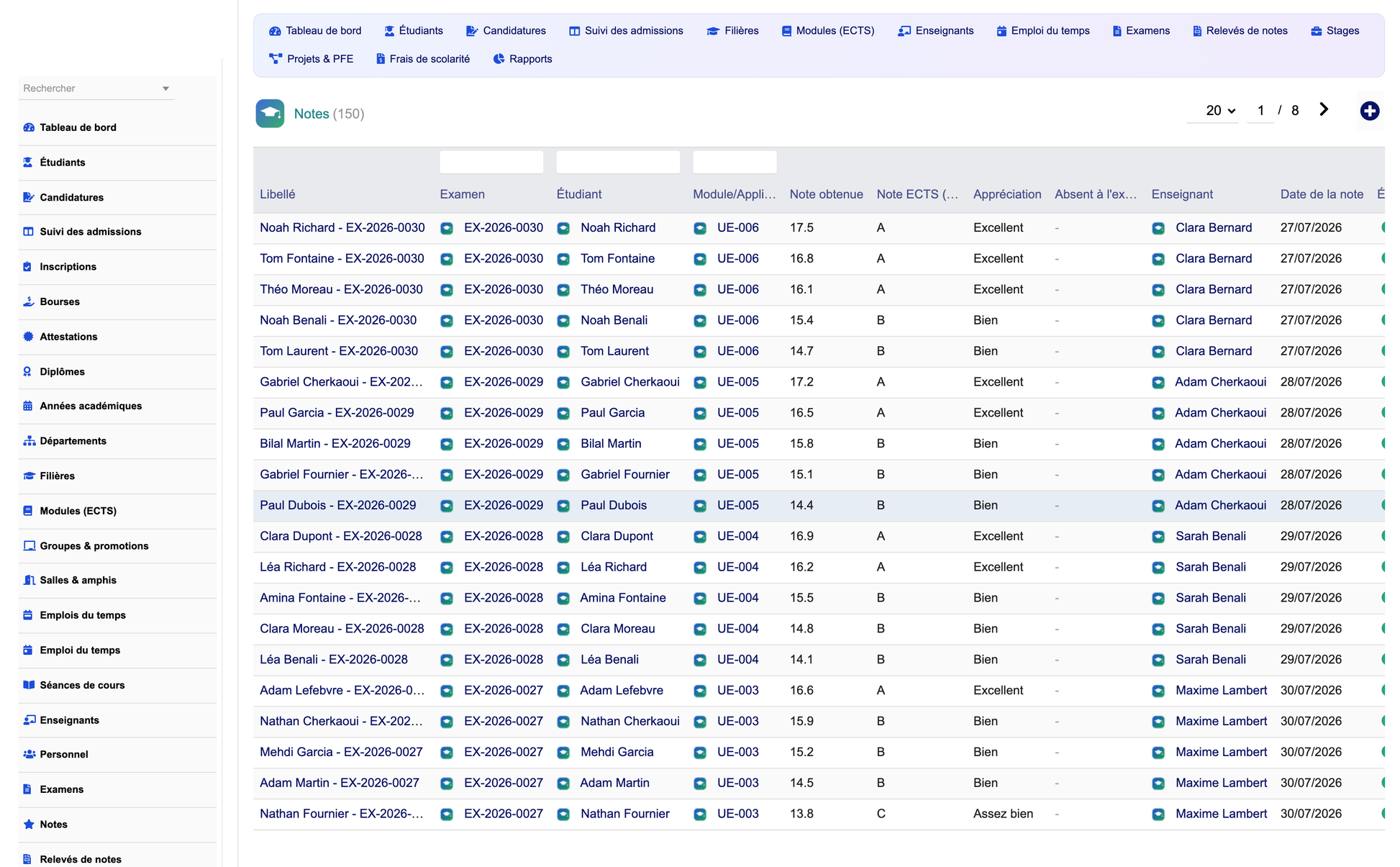This screenshot has height=867, width=1400.
Task: Click the page number field
Action: [x=1260, y=111]
